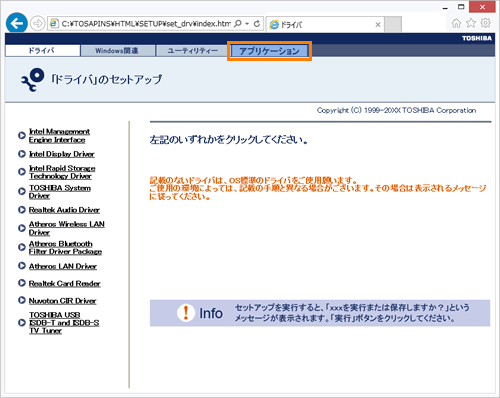Open Intel Display Driver link
Image resolution: width=500 pixels, height=398 pixels.
click(x=62, y=154)
